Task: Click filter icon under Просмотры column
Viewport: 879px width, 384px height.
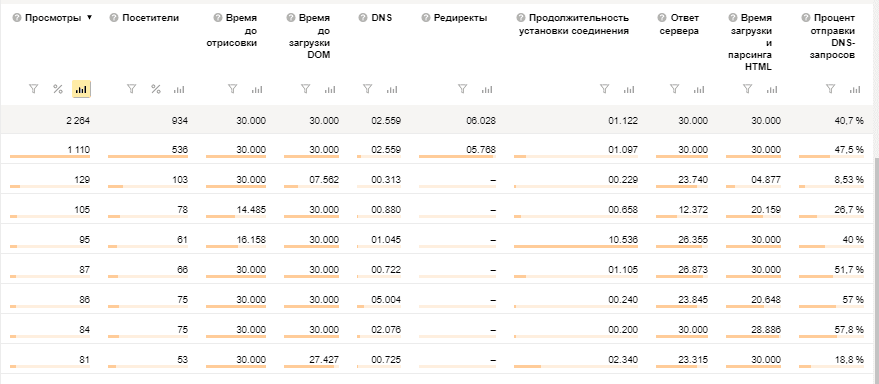Action: point(33,89)
